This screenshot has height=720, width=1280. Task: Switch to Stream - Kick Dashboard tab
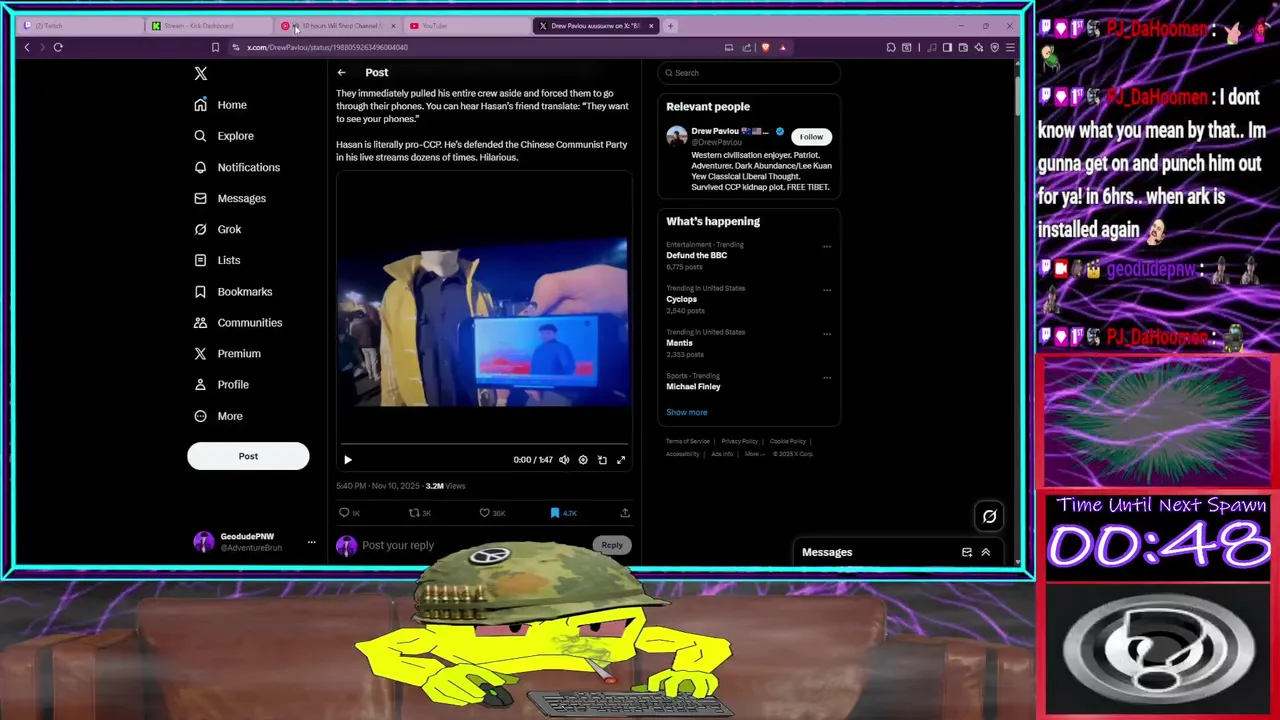point(208,26)
